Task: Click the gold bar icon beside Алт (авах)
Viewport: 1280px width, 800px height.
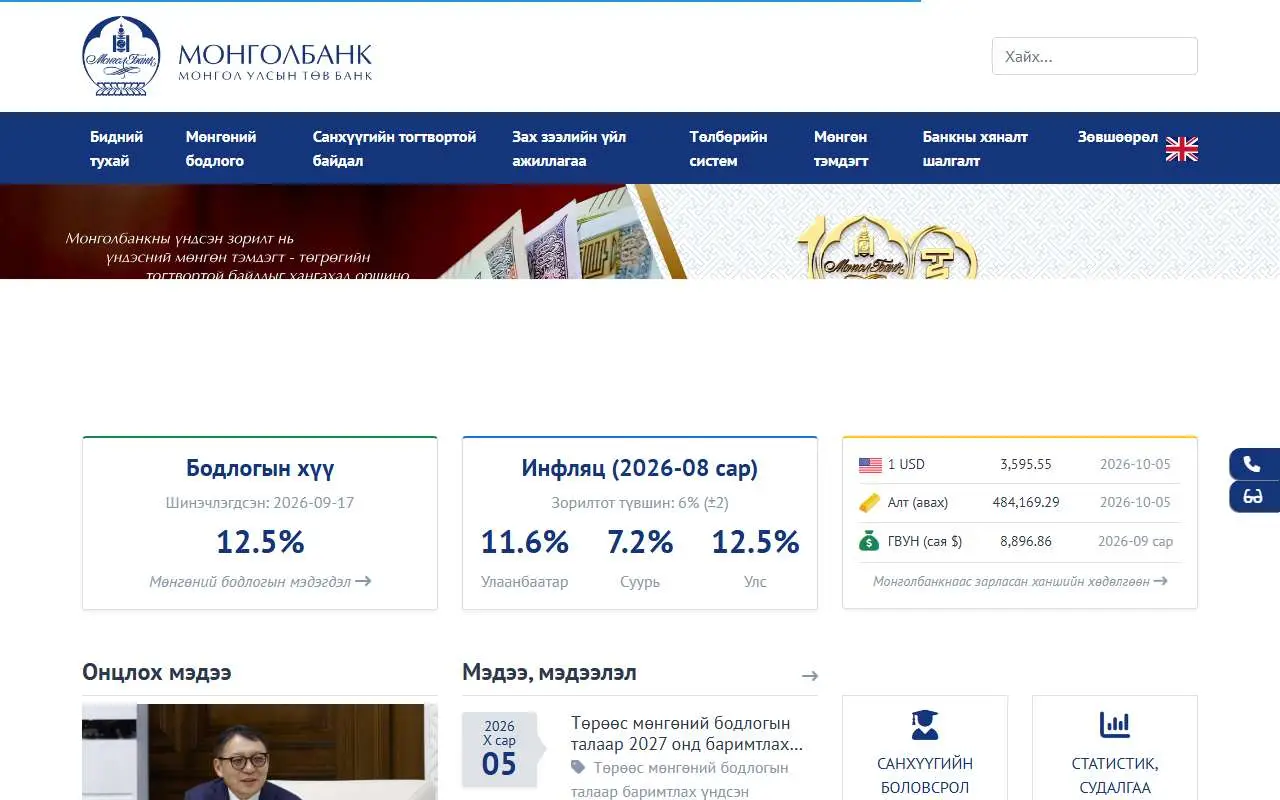Action: (870, 502)
